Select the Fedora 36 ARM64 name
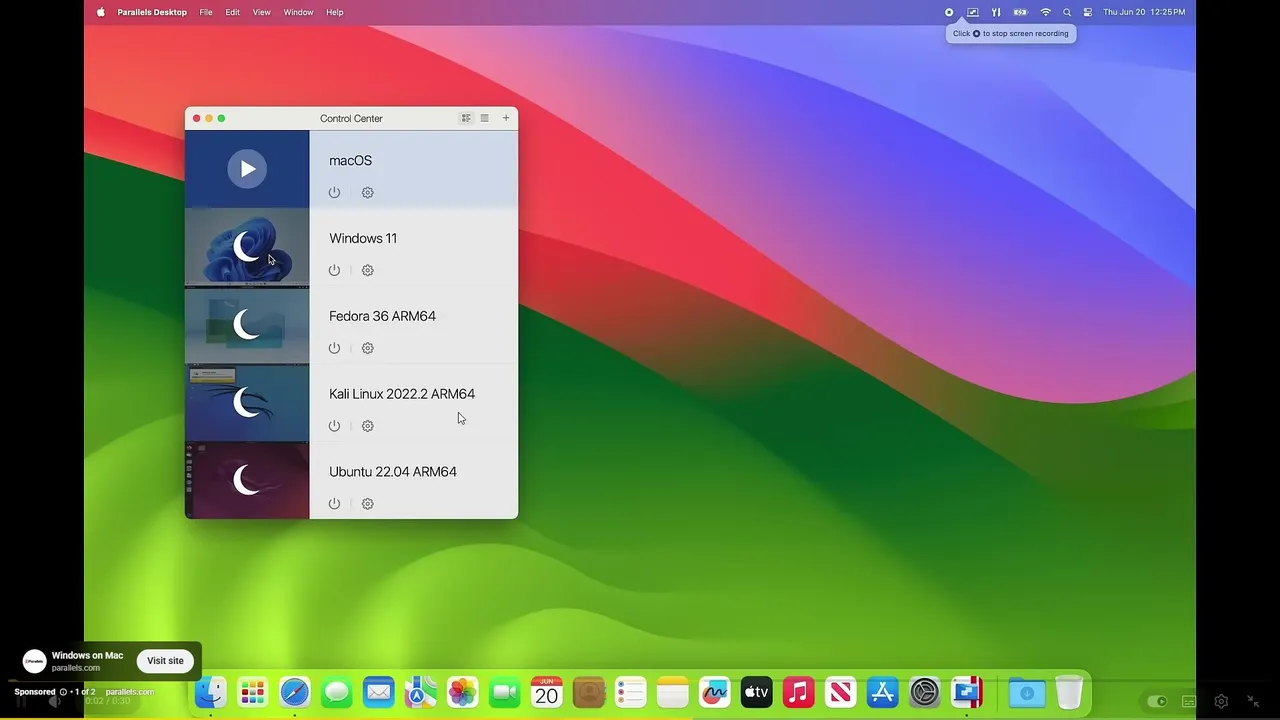 pos(382,316)
